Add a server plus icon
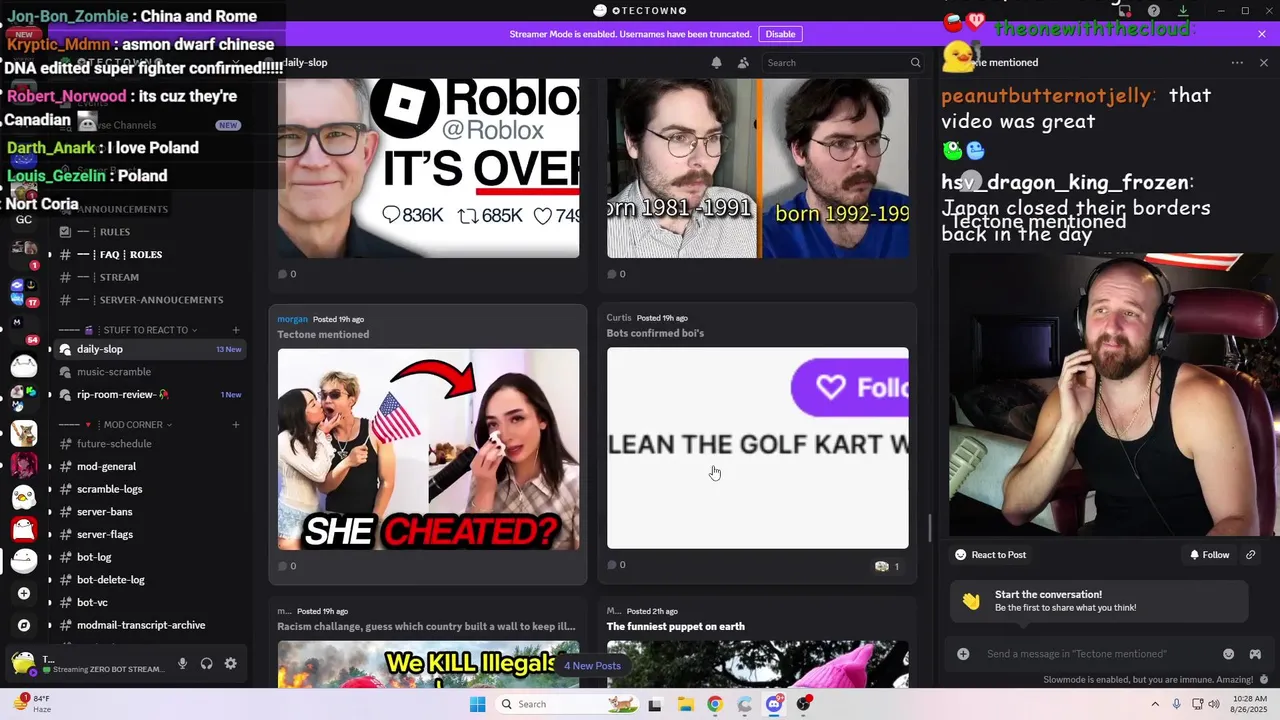1280x720 pixels. [24, 593]
